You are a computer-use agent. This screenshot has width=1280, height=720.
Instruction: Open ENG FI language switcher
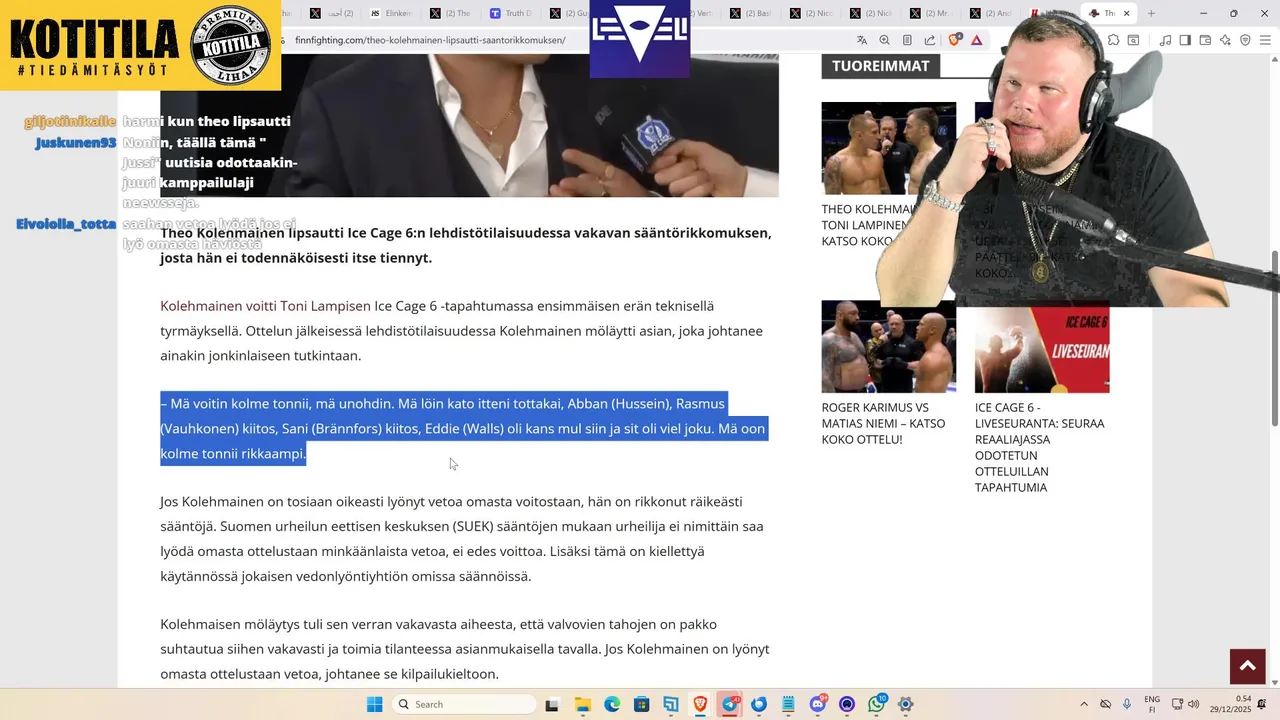[1152, 704]
